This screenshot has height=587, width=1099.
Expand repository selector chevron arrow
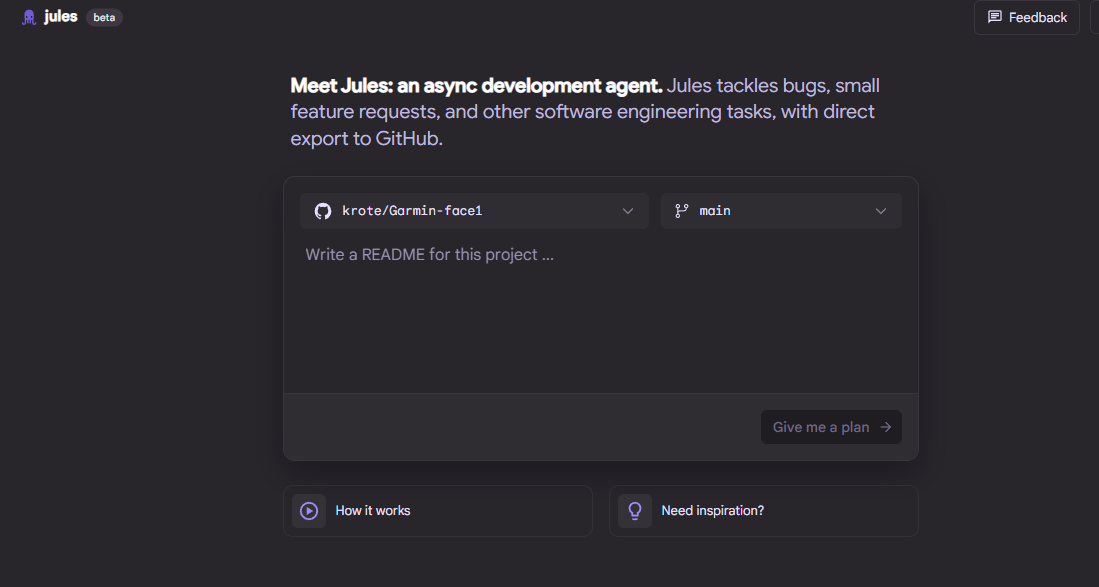tap(628, 211)
